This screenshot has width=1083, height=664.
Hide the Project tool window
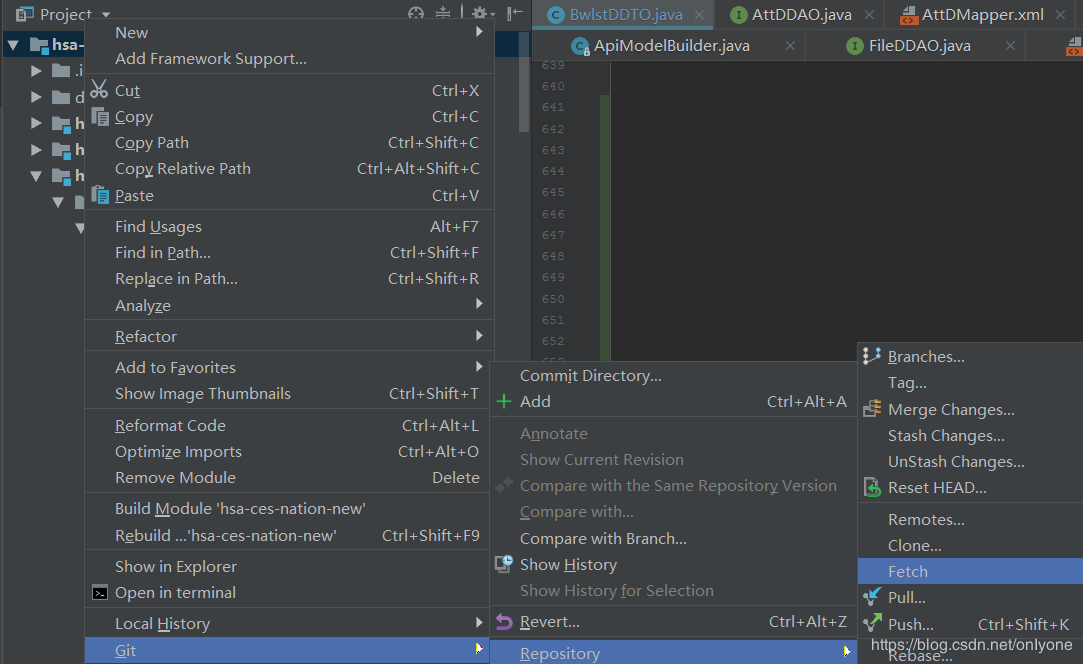pyautogui.click(x=514, y=14)
